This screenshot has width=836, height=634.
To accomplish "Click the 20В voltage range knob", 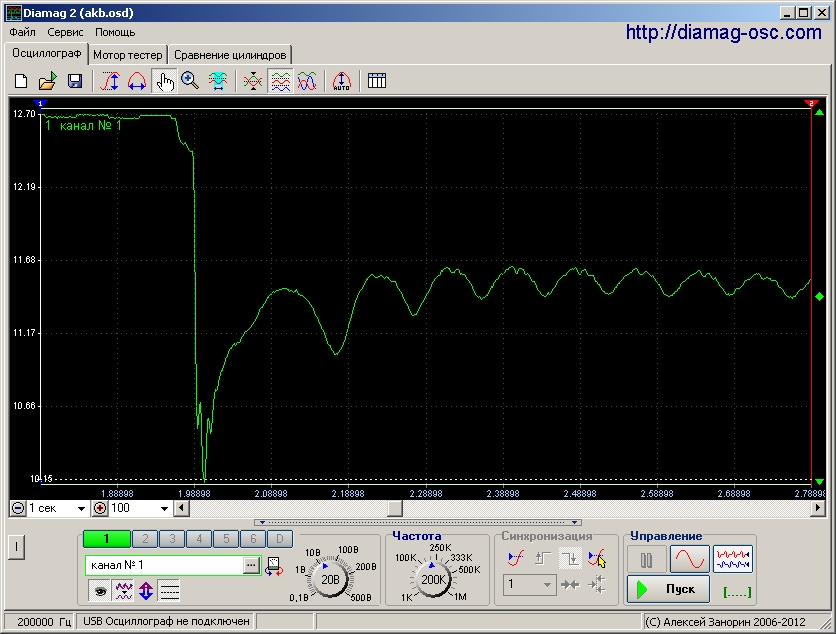I will pos(330,580).
